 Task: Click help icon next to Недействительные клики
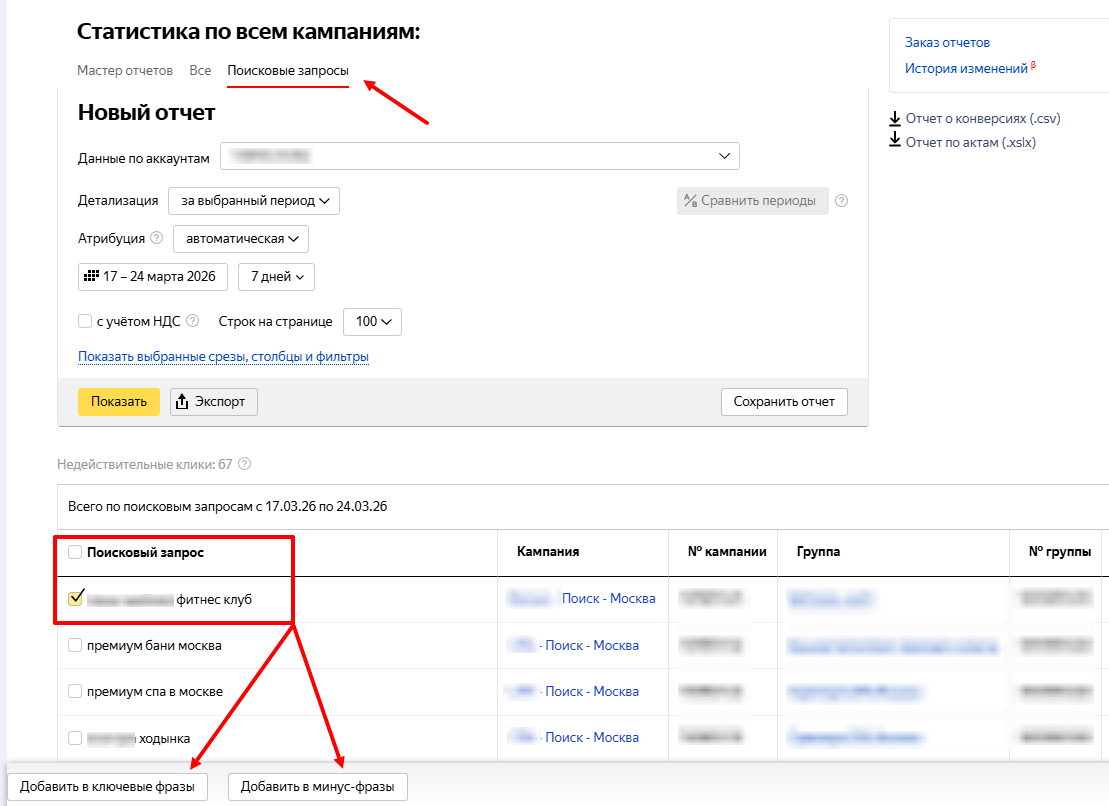[245, 464]
